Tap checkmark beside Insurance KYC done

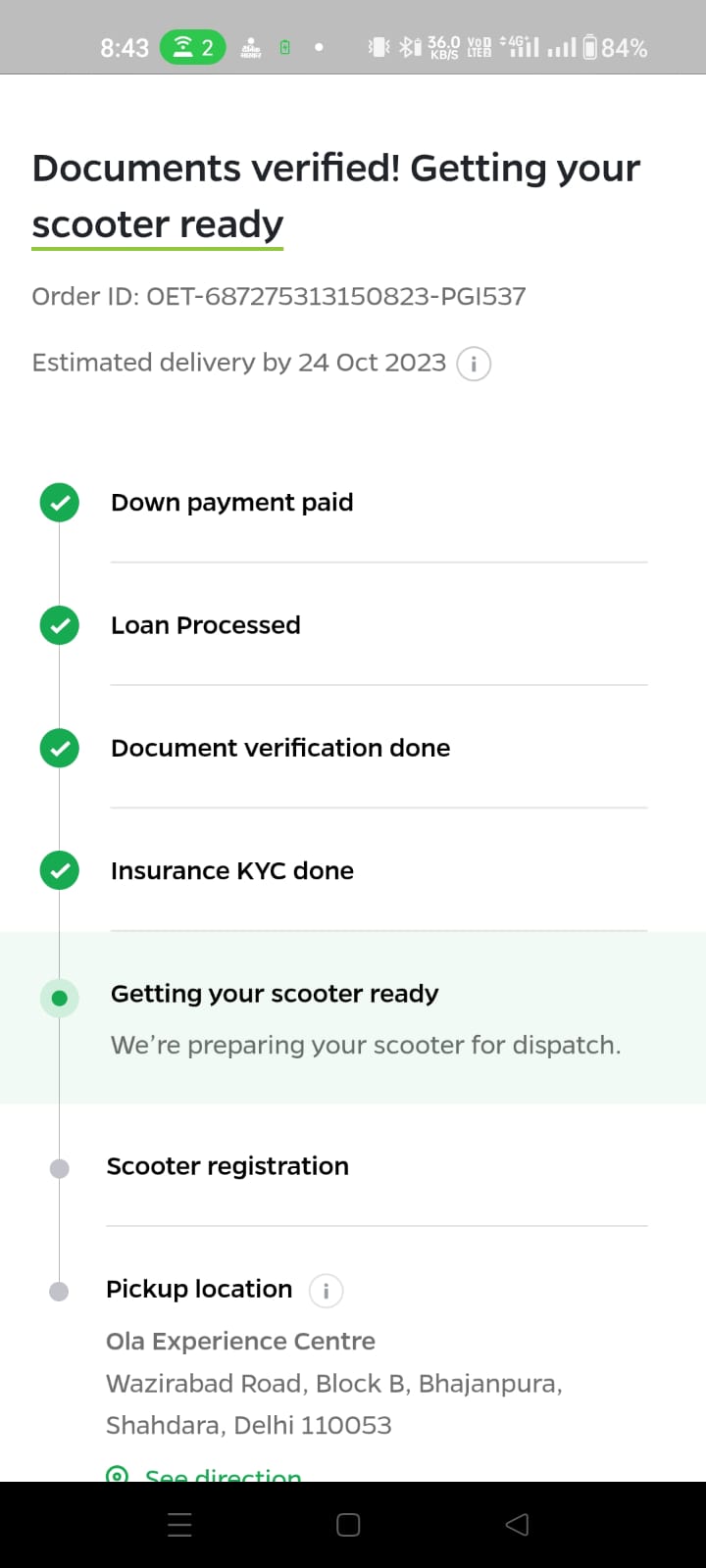pyautogui.click(x=60, y=871)
